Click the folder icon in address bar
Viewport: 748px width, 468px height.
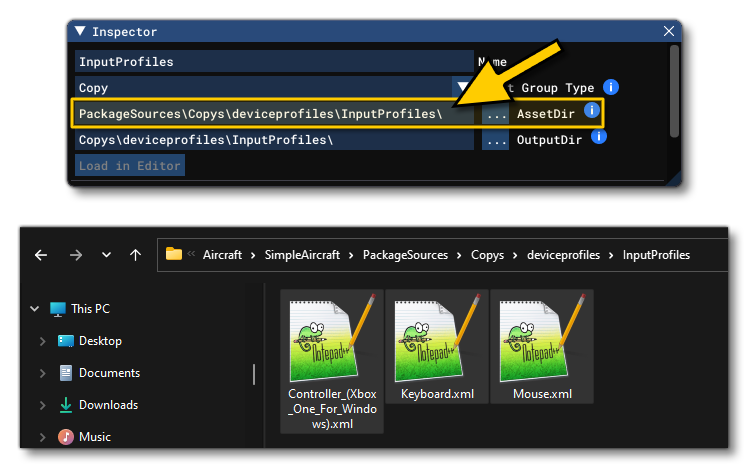click(x=174, y=254)
